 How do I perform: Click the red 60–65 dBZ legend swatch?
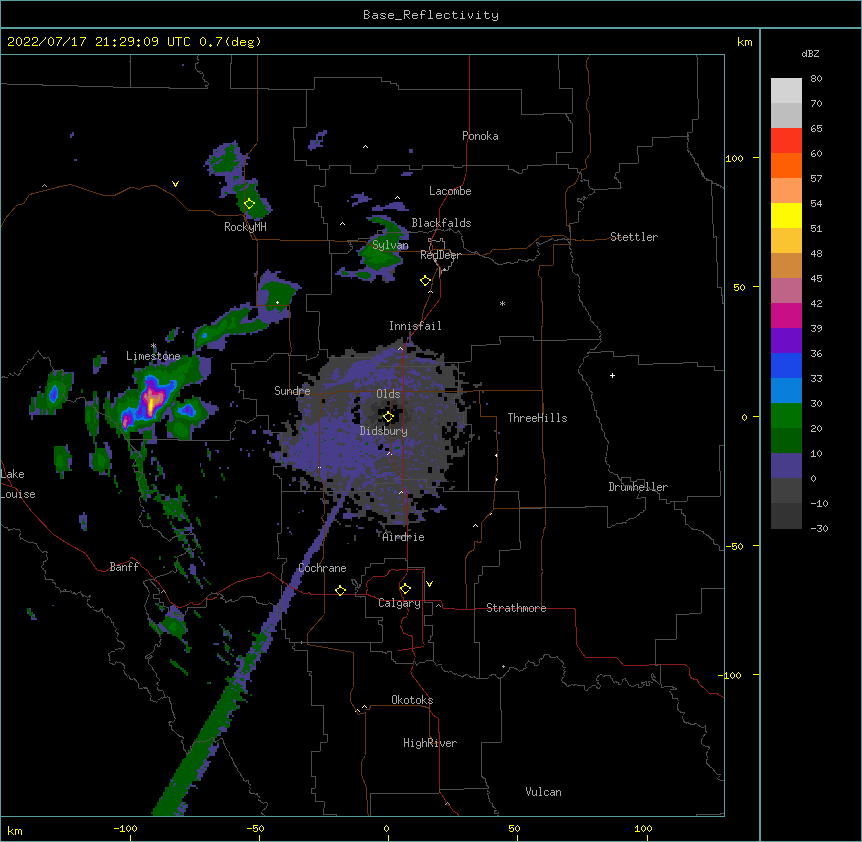786,141
